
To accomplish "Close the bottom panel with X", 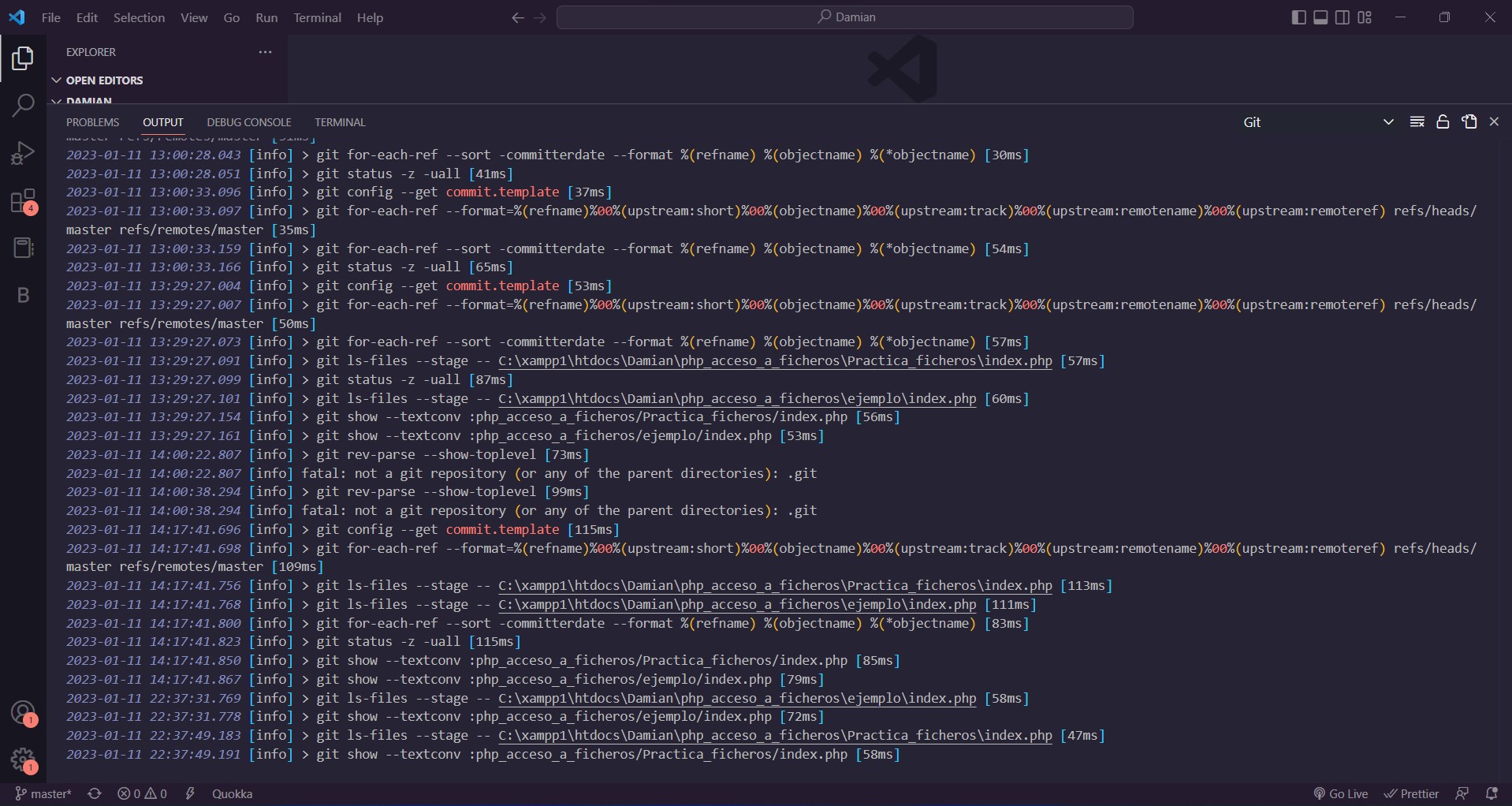I will tap(1494, 122).
